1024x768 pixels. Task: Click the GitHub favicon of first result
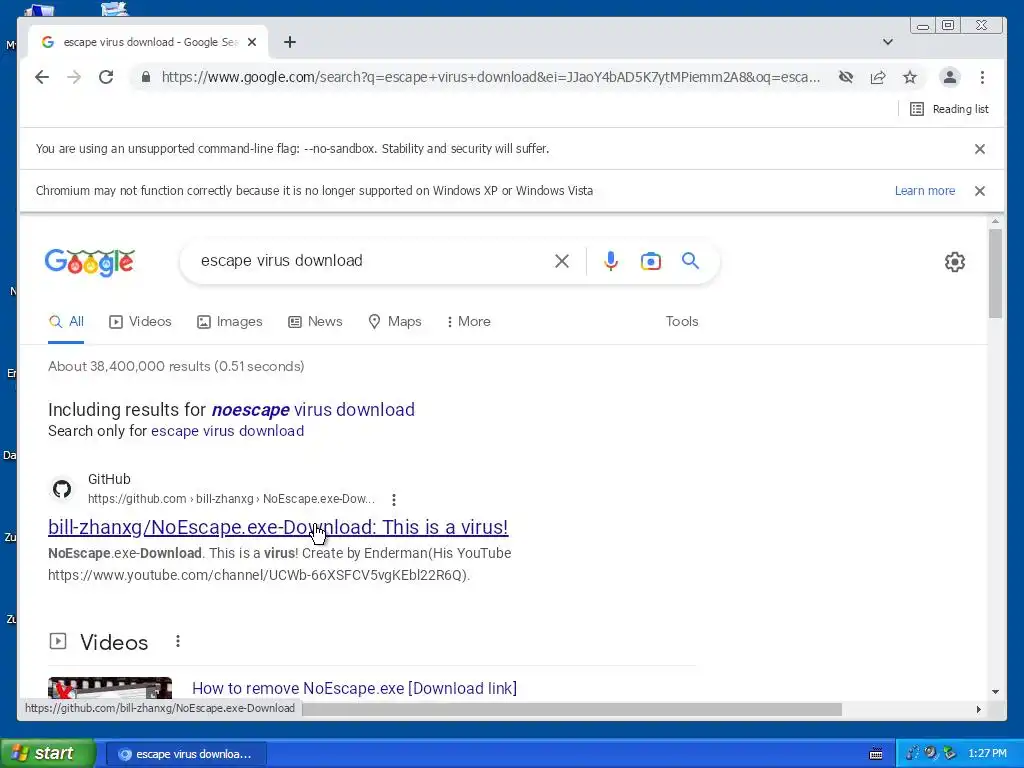62,488
